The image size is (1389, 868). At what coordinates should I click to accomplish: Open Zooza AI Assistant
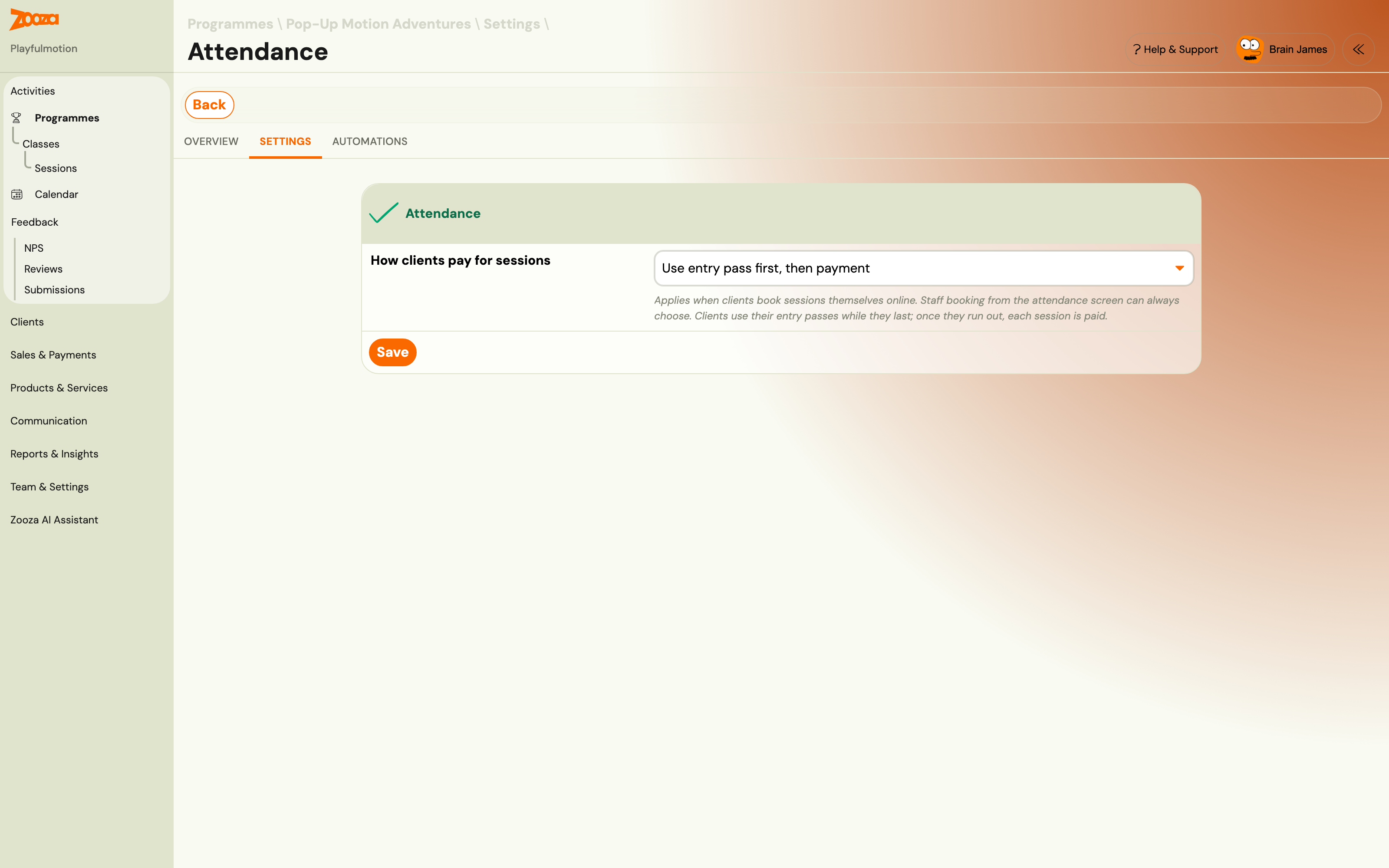coord(55,519)
